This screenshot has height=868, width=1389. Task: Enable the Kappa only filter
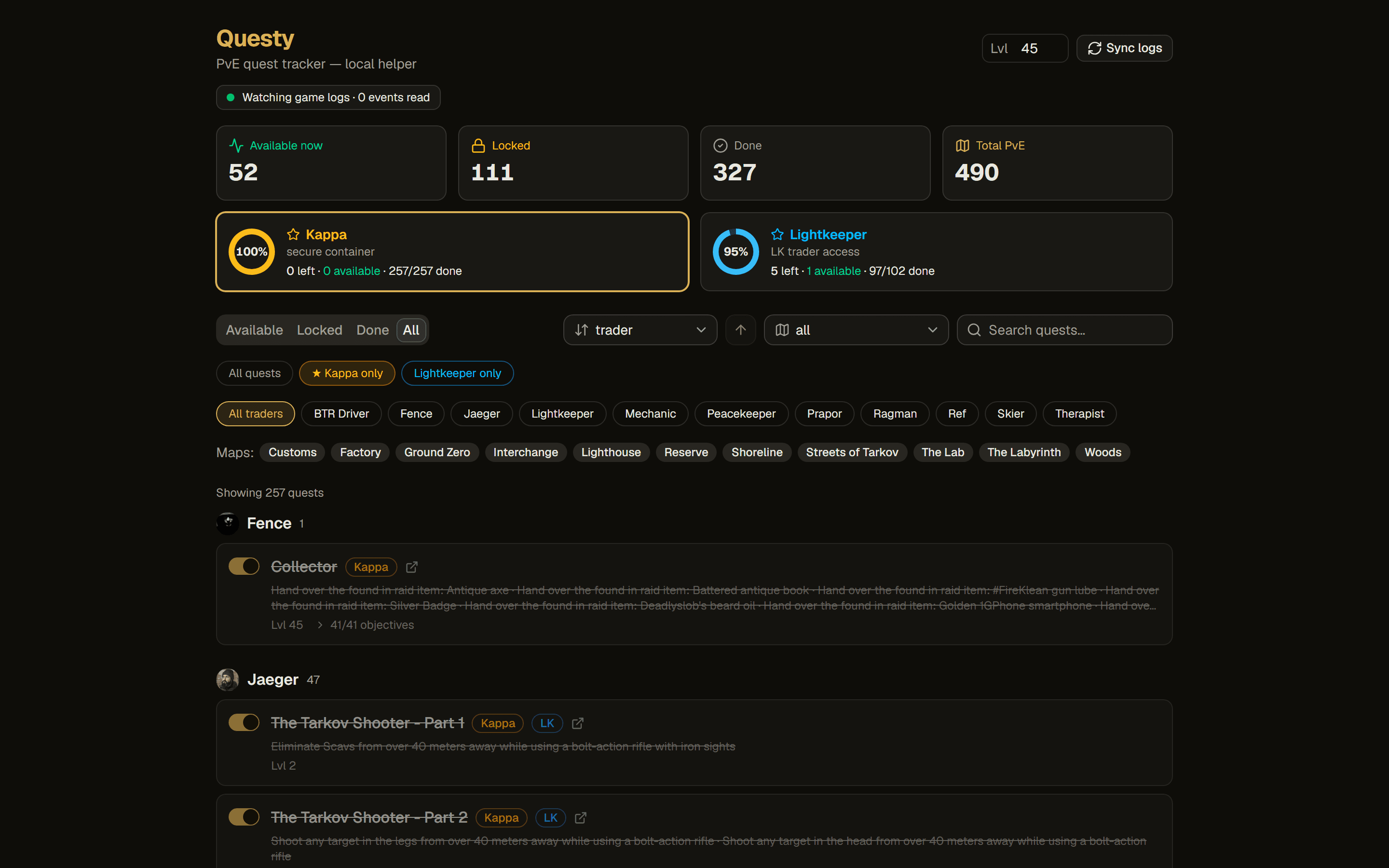pos(347,373)
